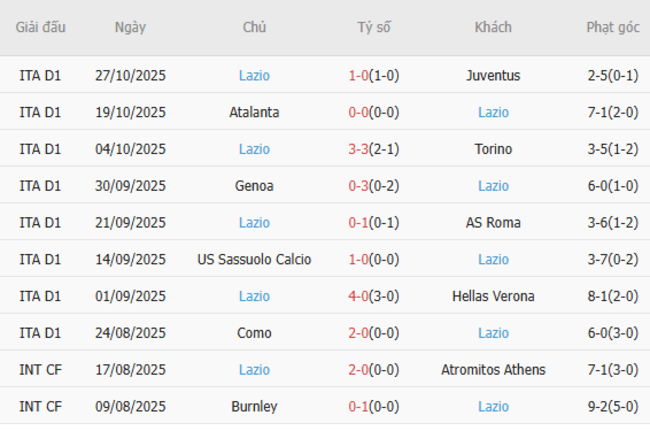650x431 pixels.
Task: Click the Como team name
Action: point(254,333)
